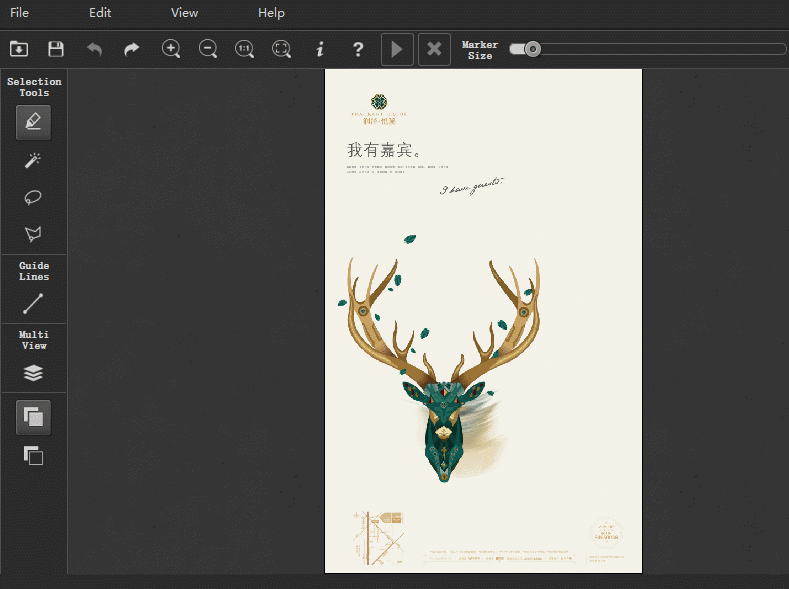Undo the last action
The height and width of the screenshot is (589, 789).
pos(94,49)
